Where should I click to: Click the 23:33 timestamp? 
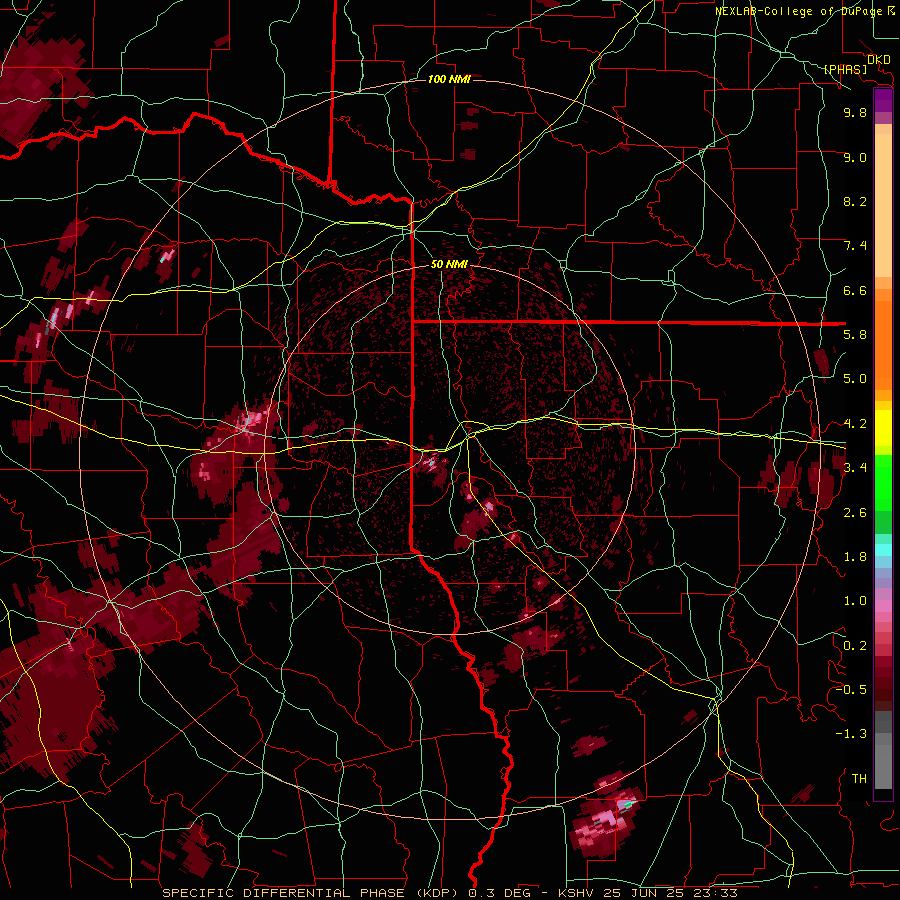(x=716, y=893)
